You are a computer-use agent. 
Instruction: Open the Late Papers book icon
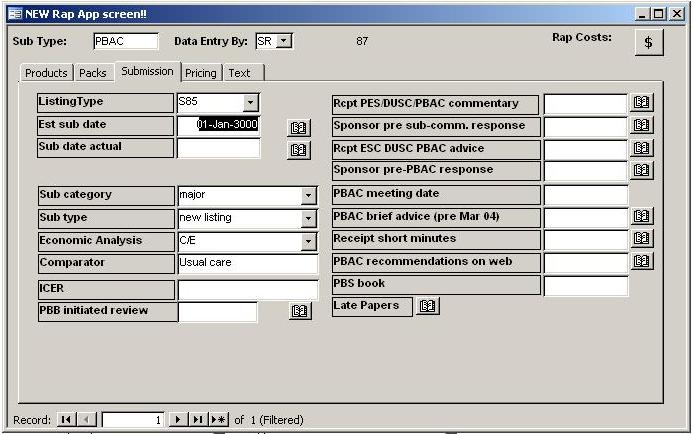coord(428,306)
